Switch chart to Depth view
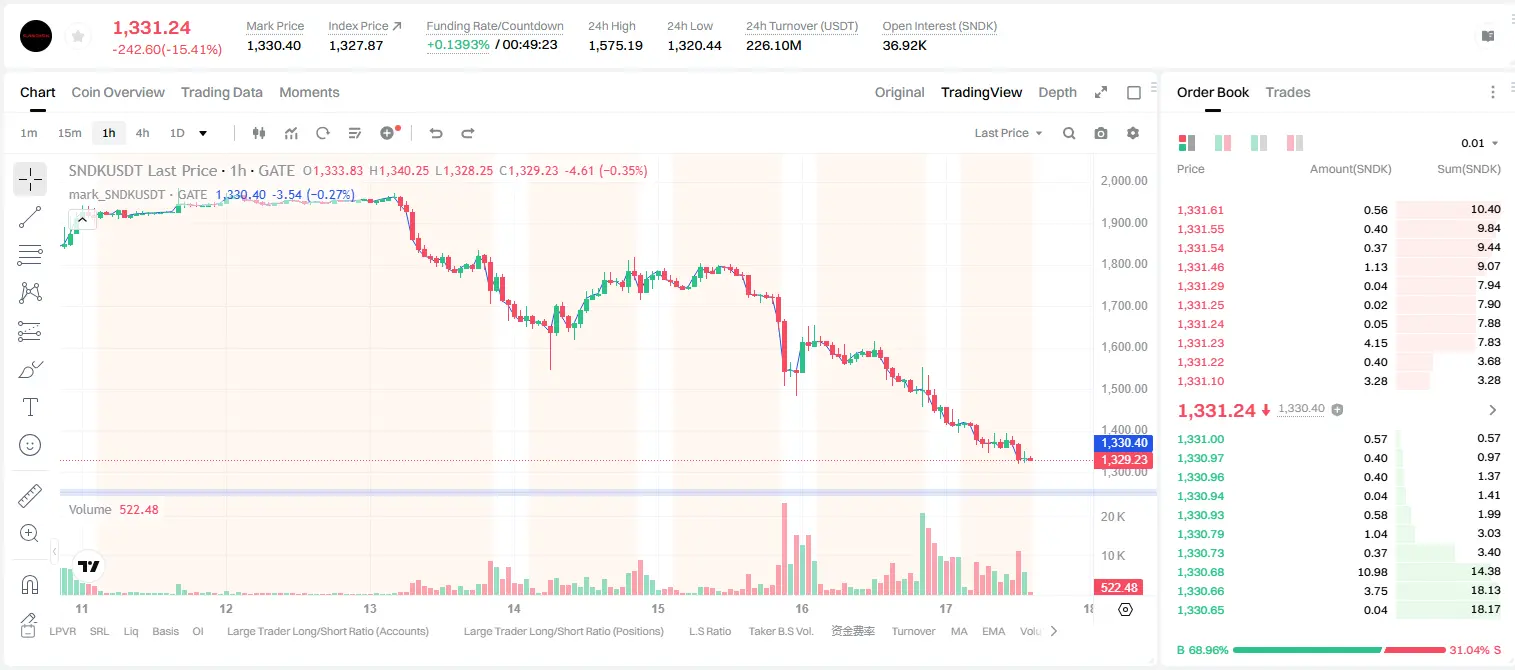Image resolution: width=1515 pixels, height=670 pixels. [x=1057, y=92]
